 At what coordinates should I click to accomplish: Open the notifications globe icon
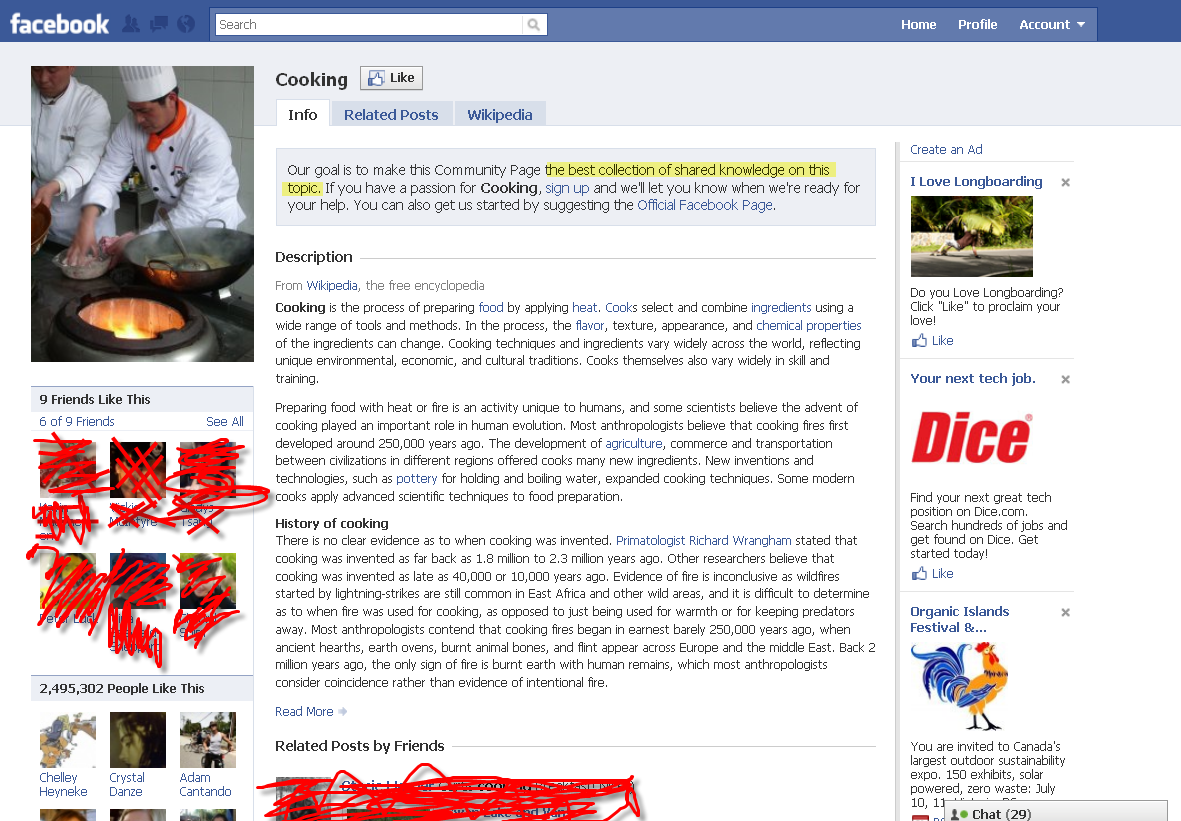[x=185, y=25]
